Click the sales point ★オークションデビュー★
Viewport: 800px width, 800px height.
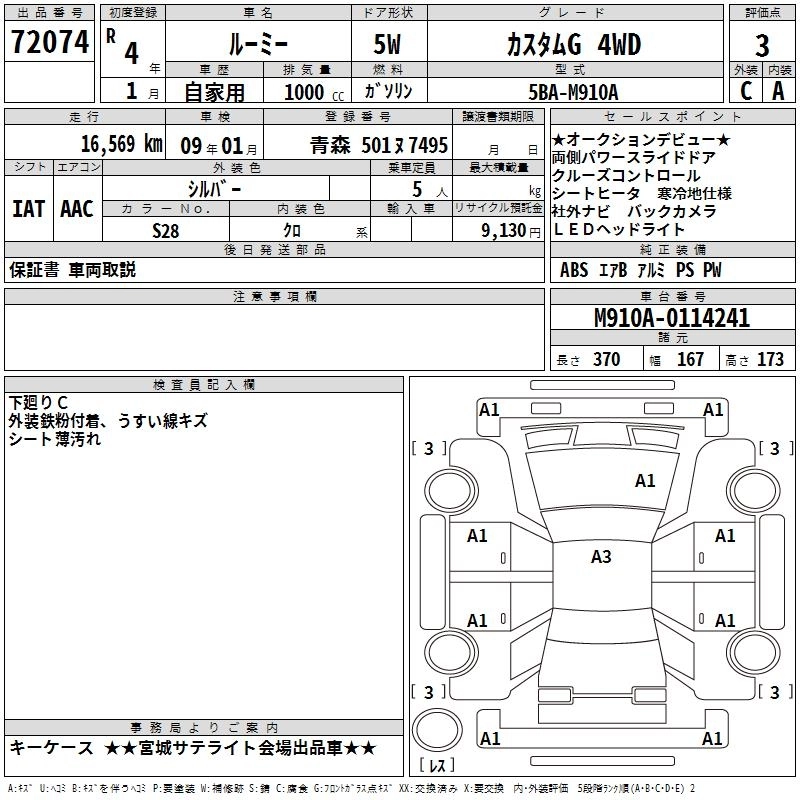pyautogui.click(x=641, y=139)
